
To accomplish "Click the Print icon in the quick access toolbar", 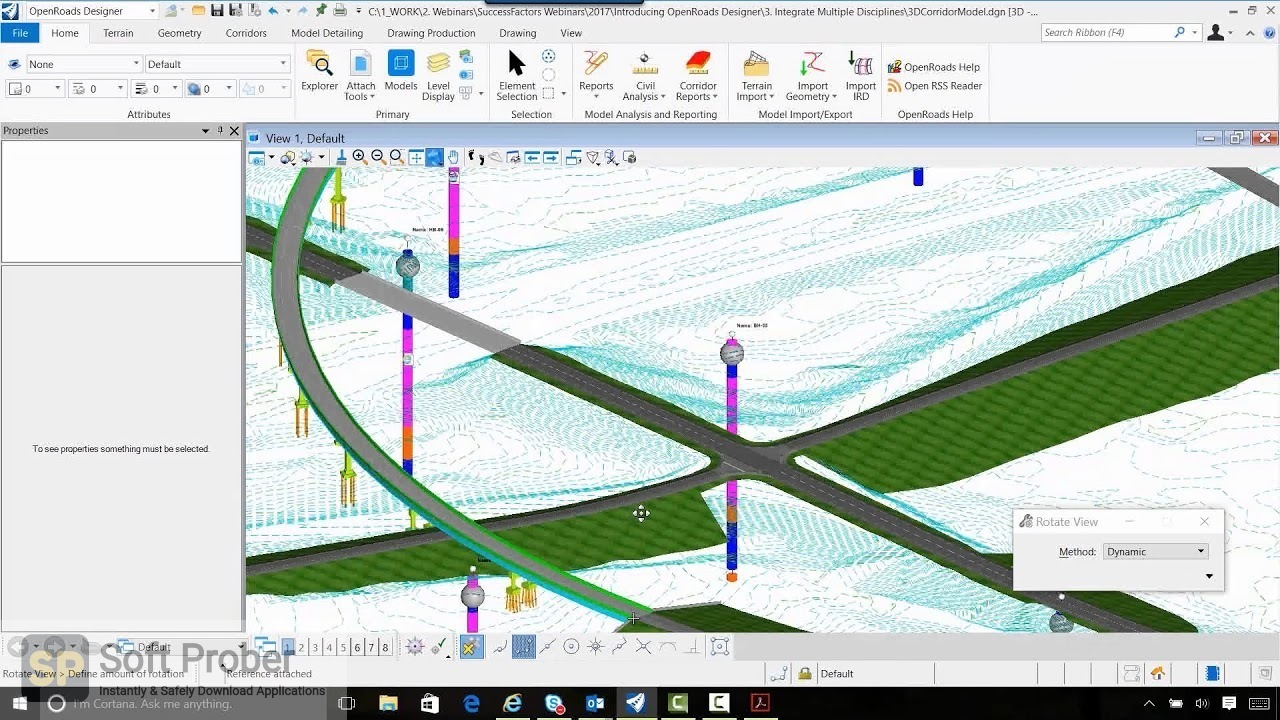I will tap(340, 10).
